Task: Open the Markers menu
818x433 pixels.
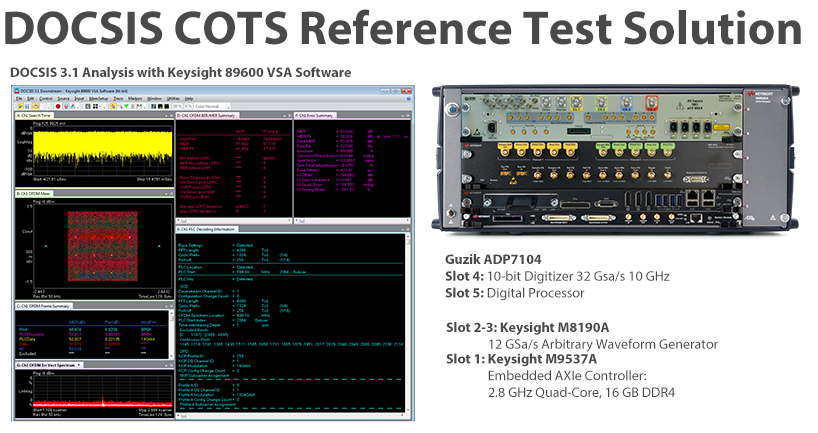Action: pyautogui.click(x=135, y=99)
